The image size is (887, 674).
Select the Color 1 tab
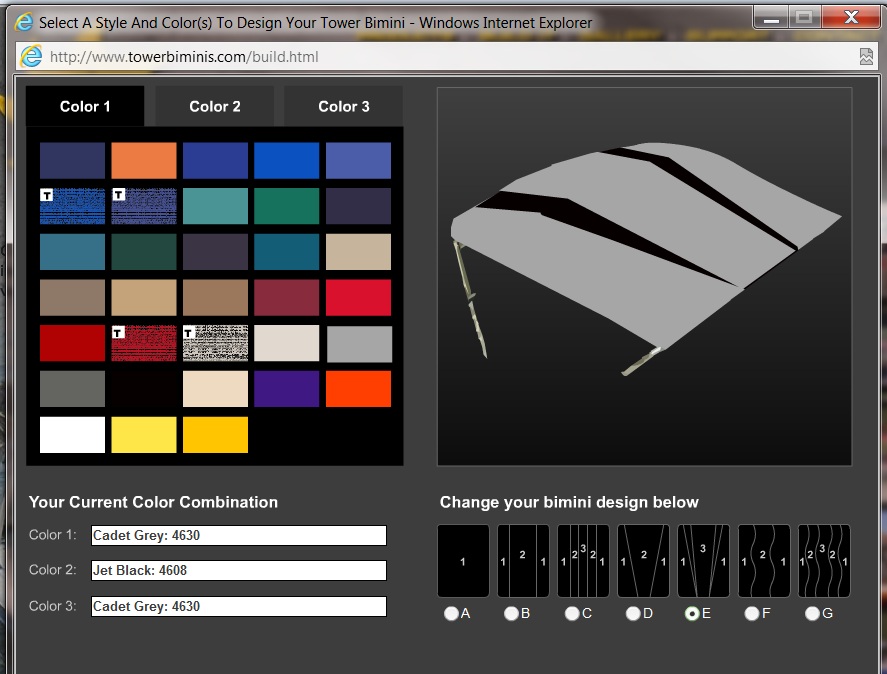point(85,106)
